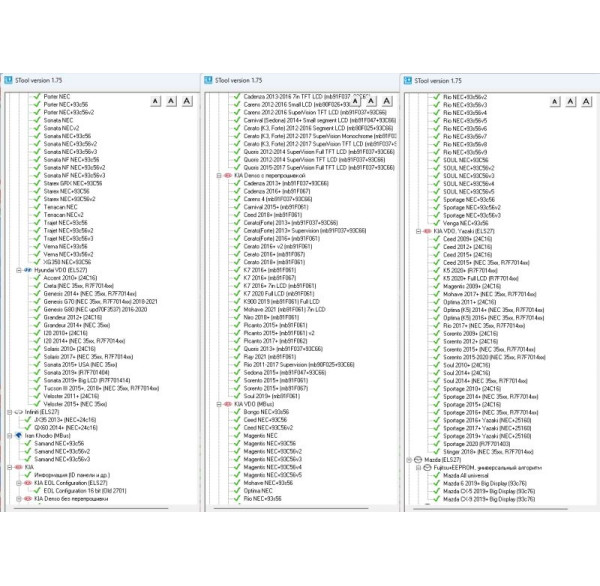
Task: Collapse the Hyundai VDO (ELS27) tree node
Action: pos(17,270)
